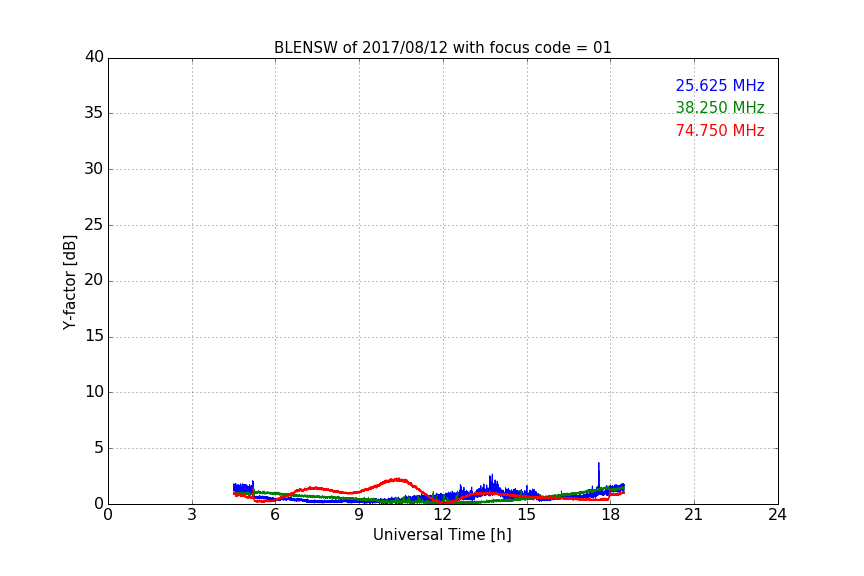
Task: Click the y-axis tick label '25'
Action: tap(94, 224)
